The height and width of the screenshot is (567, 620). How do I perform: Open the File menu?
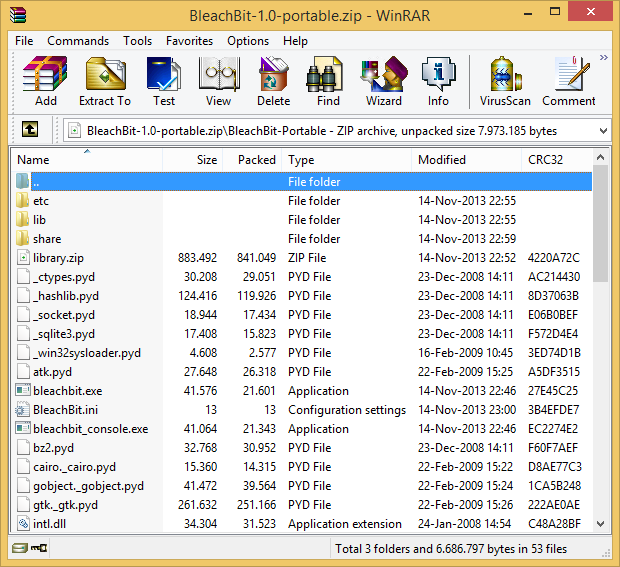pos(24,41)
